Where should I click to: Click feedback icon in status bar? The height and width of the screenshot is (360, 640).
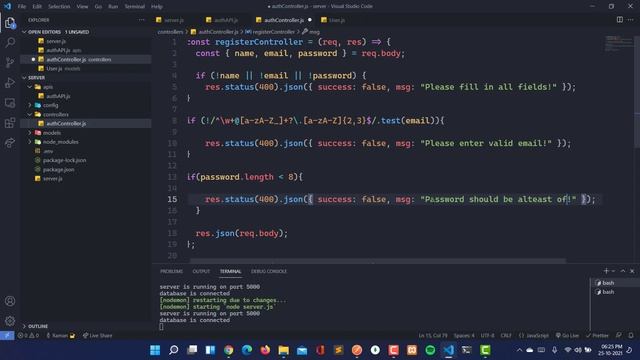(619, 336)
